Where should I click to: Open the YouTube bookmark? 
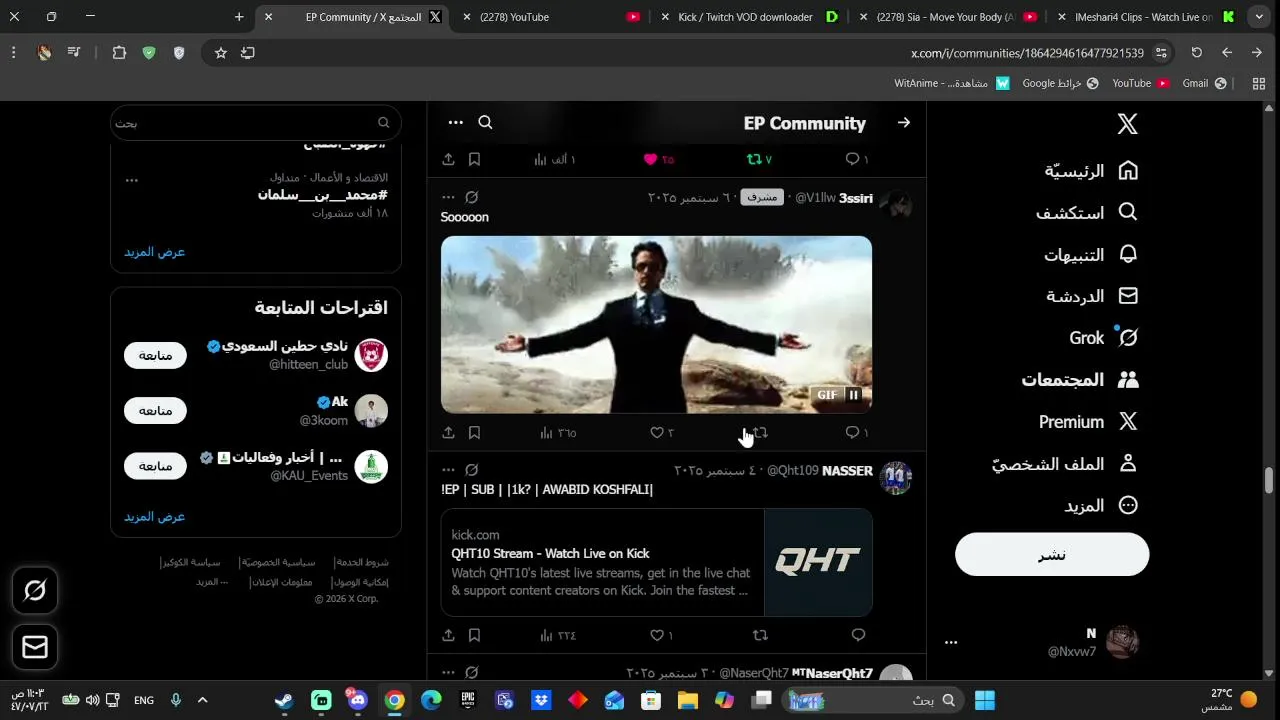pyautogui.click(x=1141, y=84)
